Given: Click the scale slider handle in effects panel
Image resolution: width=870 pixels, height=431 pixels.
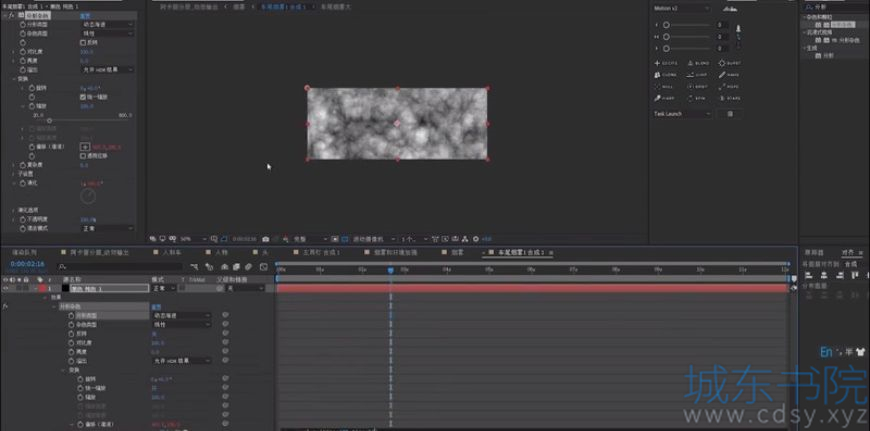Looking at the screenshot, I should coord(49,120).
